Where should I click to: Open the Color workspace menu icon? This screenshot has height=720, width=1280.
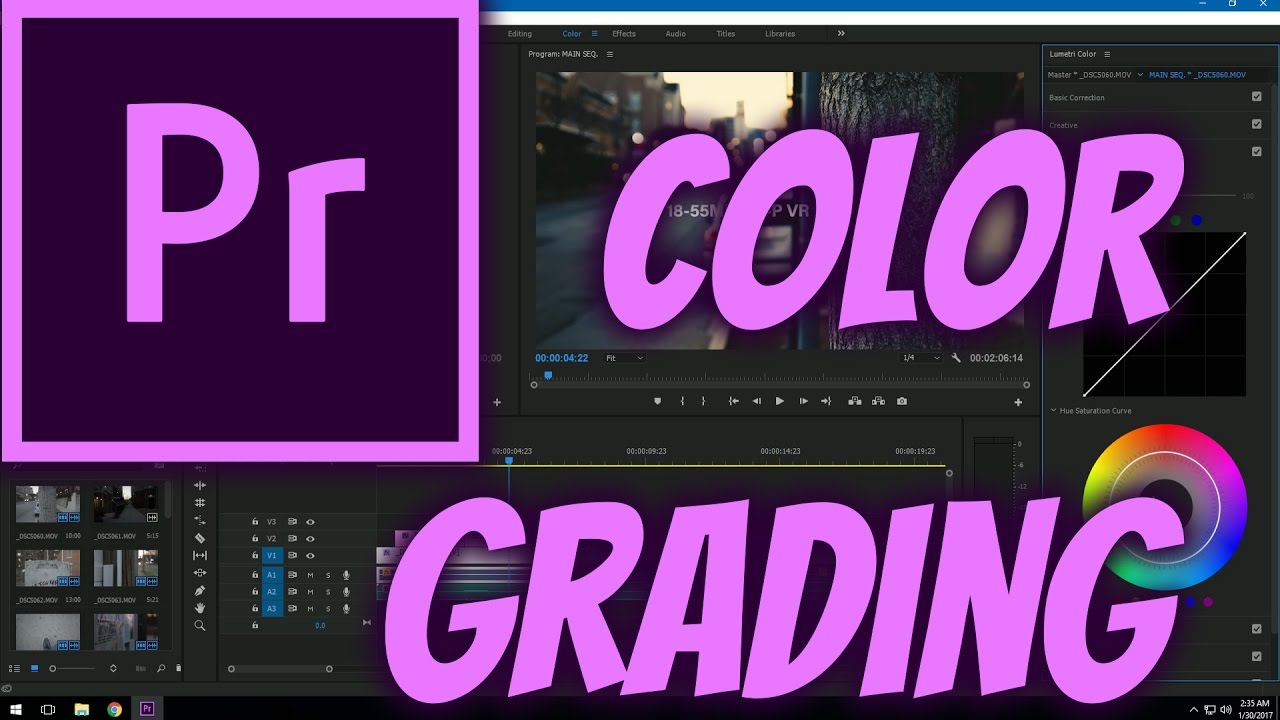pyautogui.click(x=594, y=34)
